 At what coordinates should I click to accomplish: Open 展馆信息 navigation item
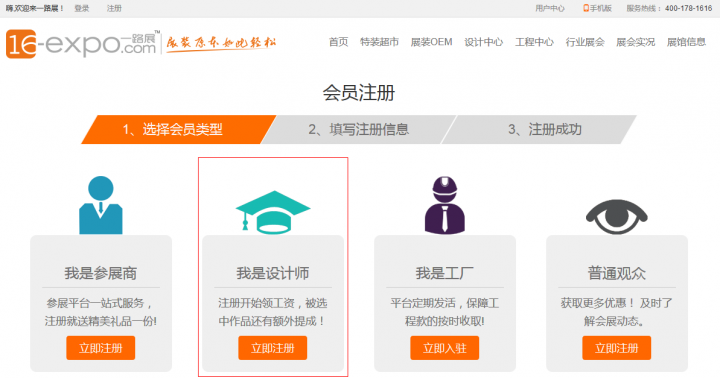(x=686, y=42)
